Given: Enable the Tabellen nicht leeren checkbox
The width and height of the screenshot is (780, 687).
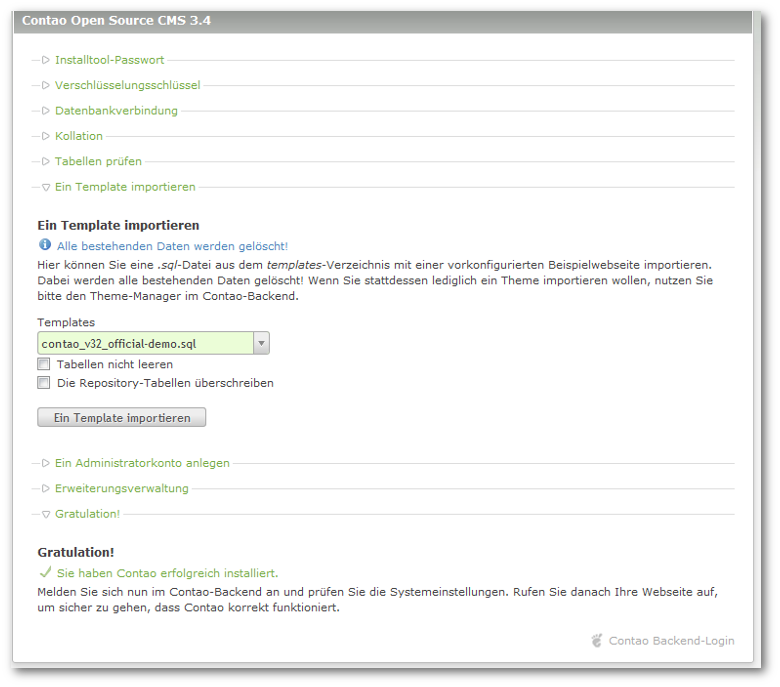Looking at the screenshot, I should pos(44,364).
